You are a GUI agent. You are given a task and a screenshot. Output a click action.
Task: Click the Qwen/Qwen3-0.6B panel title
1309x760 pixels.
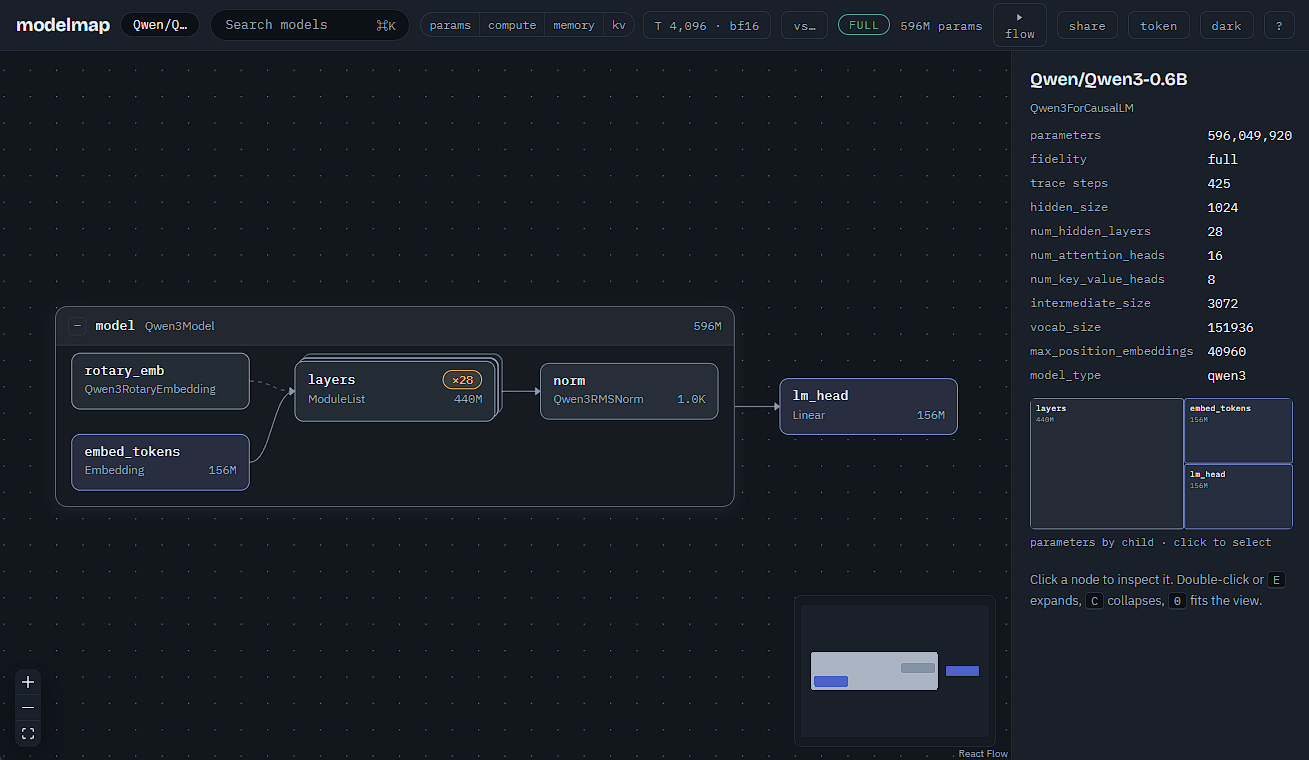1108,80
